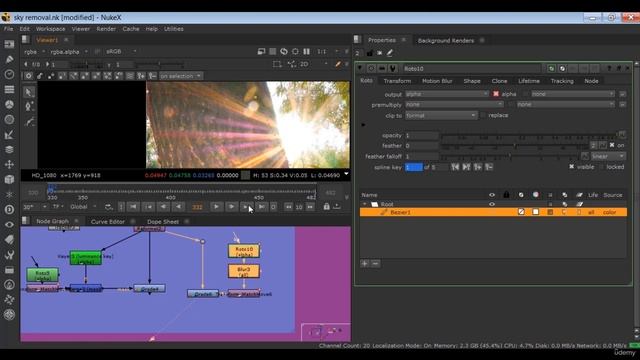Open the sRGB viewer process dropdown

pos(121,51)
